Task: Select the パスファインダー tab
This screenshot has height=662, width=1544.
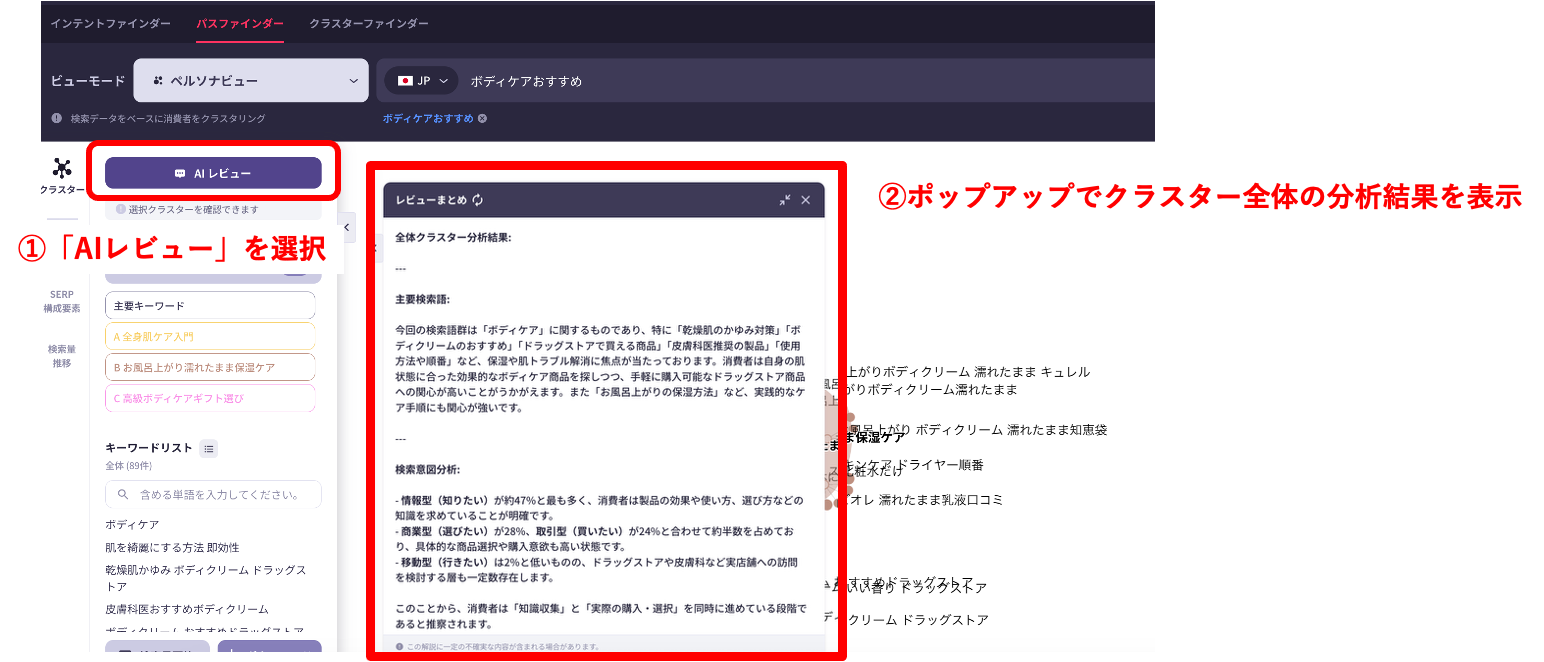Action: pos(240,23)
